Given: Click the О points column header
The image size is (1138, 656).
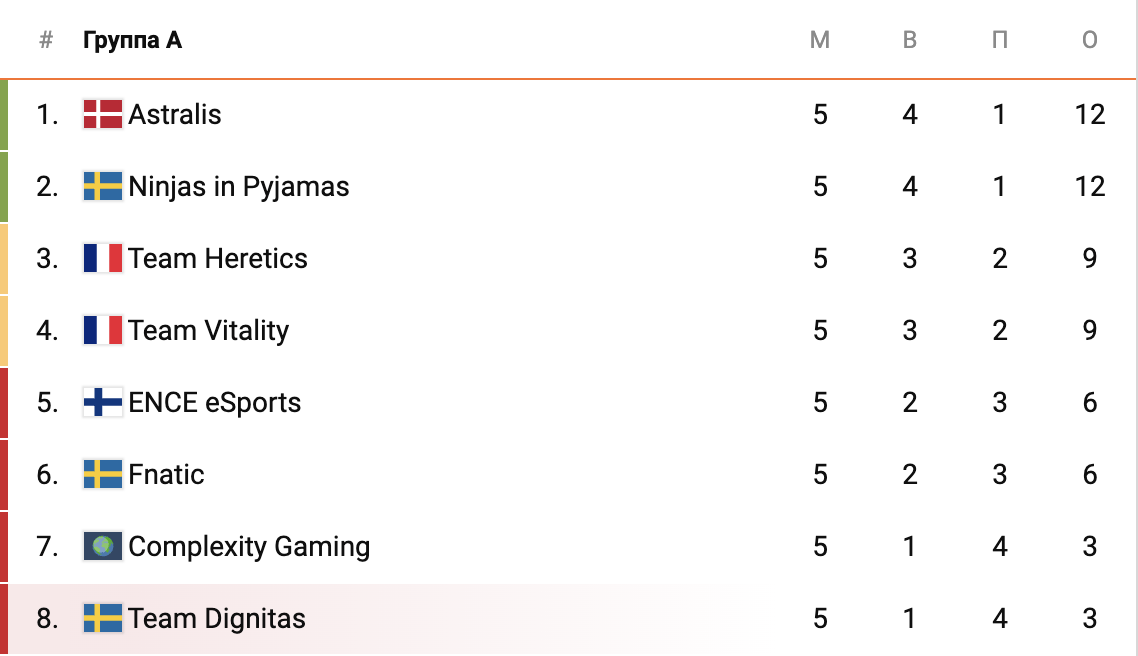Looking at the screenshot, I should (1090, 40).
